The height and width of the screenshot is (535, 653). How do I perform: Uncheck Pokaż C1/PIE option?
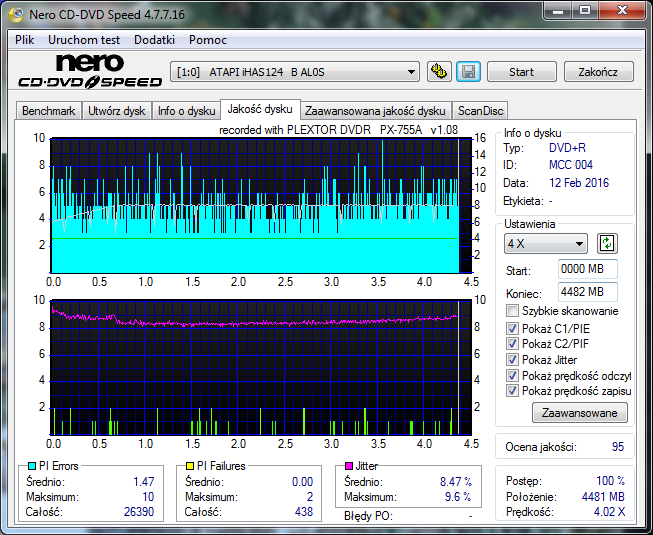pyautogui.click(x=512, y=328)
